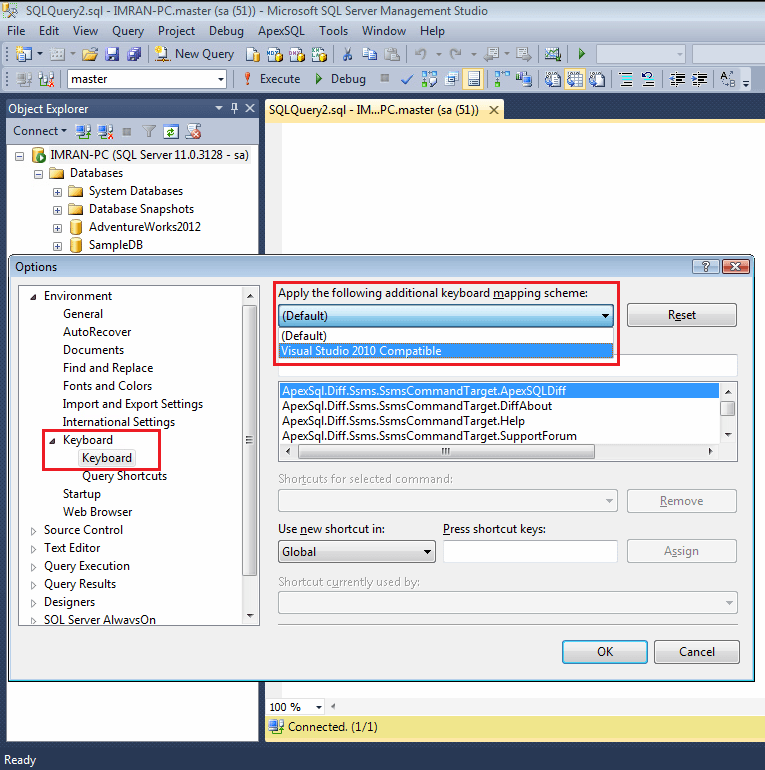The width and height of the screenshot is (765, 770).
Task: Click the Press shortcut keys input field
Action: pyautogui.click(x=530, y=551)
